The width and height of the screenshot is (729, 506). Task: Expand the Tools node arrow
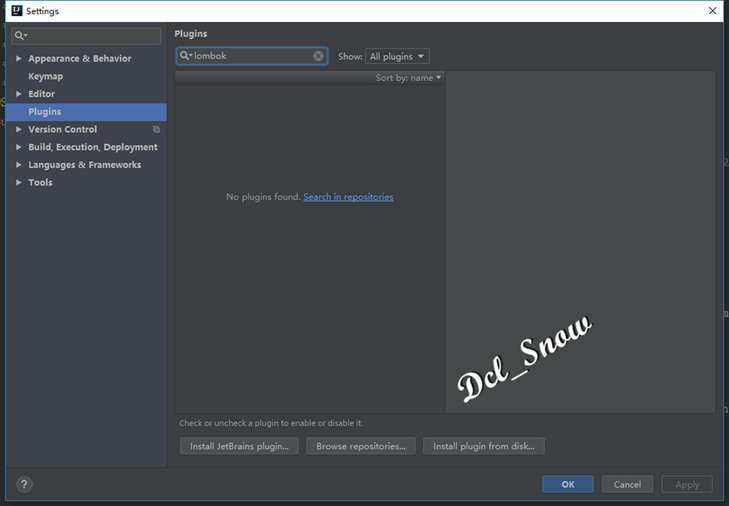[x=19, y=182]
